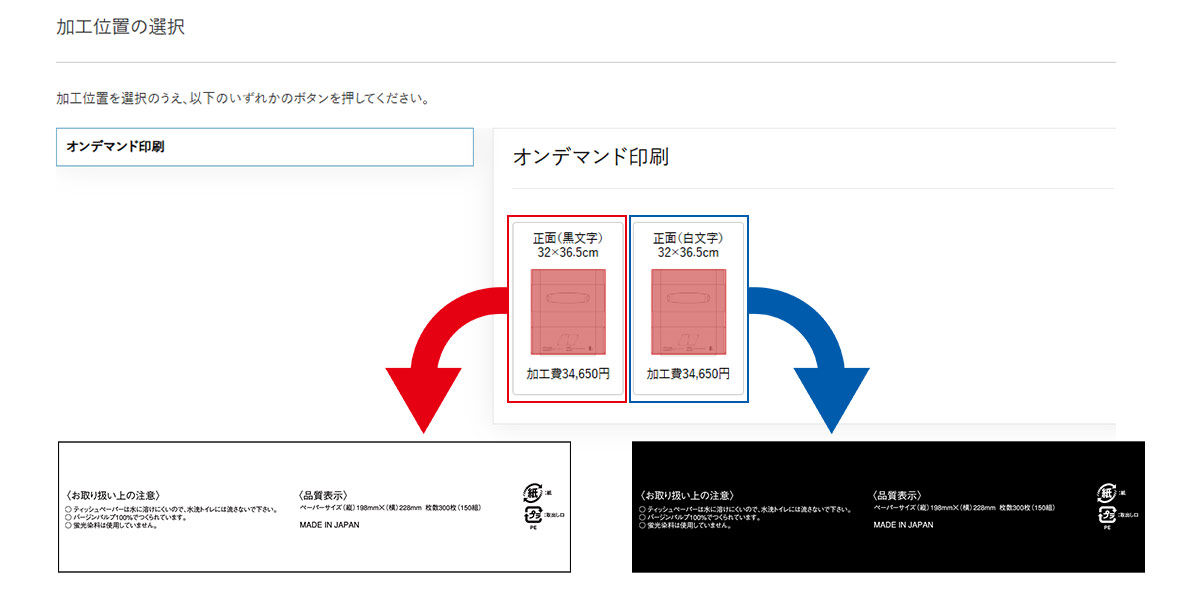This screenshot has width=1200, height=600.
Task: Click the 加工位置の選択 page heading
Action: [120, 27]
